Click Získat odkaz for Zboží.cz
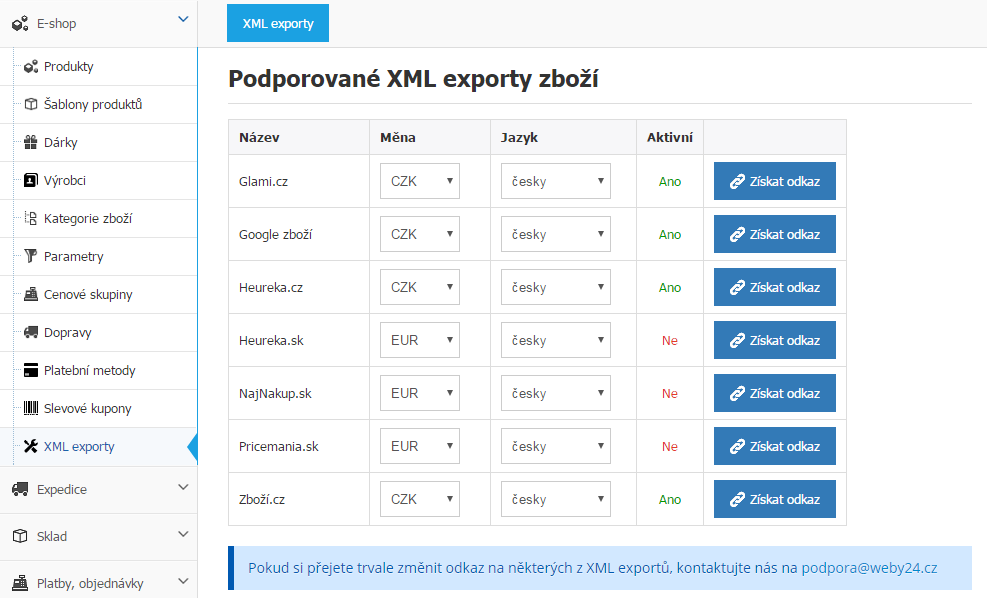Screen dimensions: 987x598 tap(775, 499)
